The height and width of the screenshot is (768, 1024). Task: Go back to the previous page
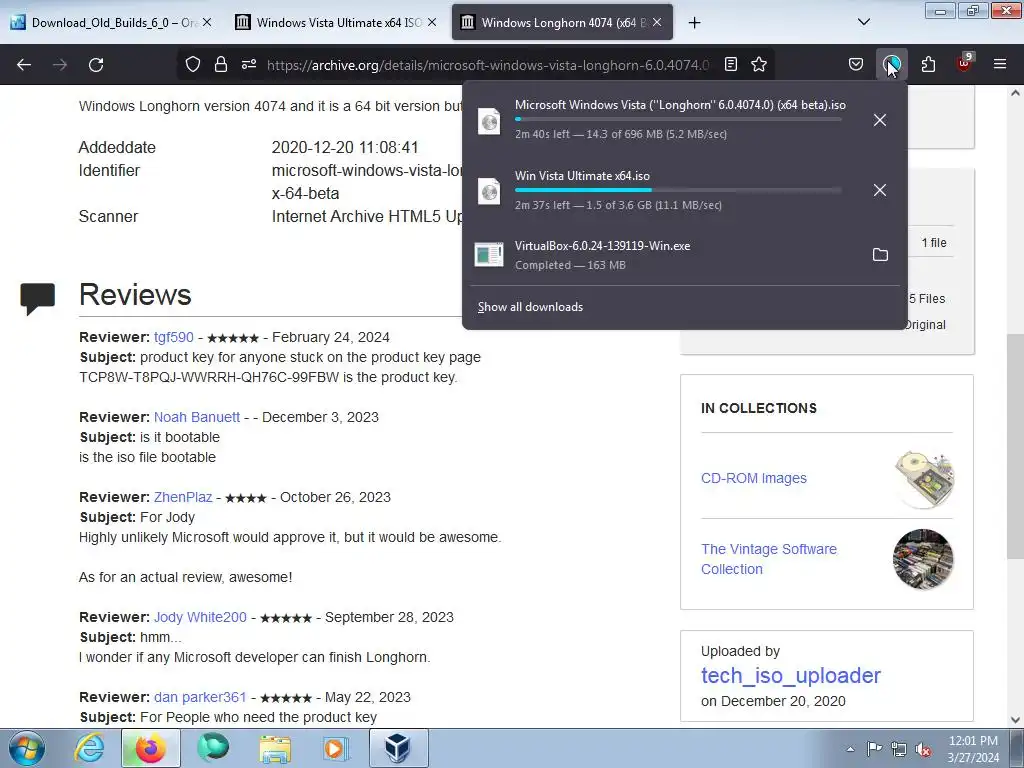24,65
